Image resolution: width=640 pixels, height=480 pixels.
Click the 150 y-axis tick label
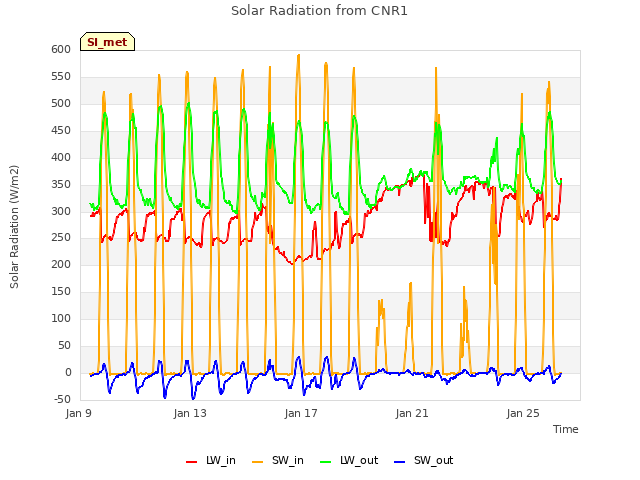tap(61, 291)
